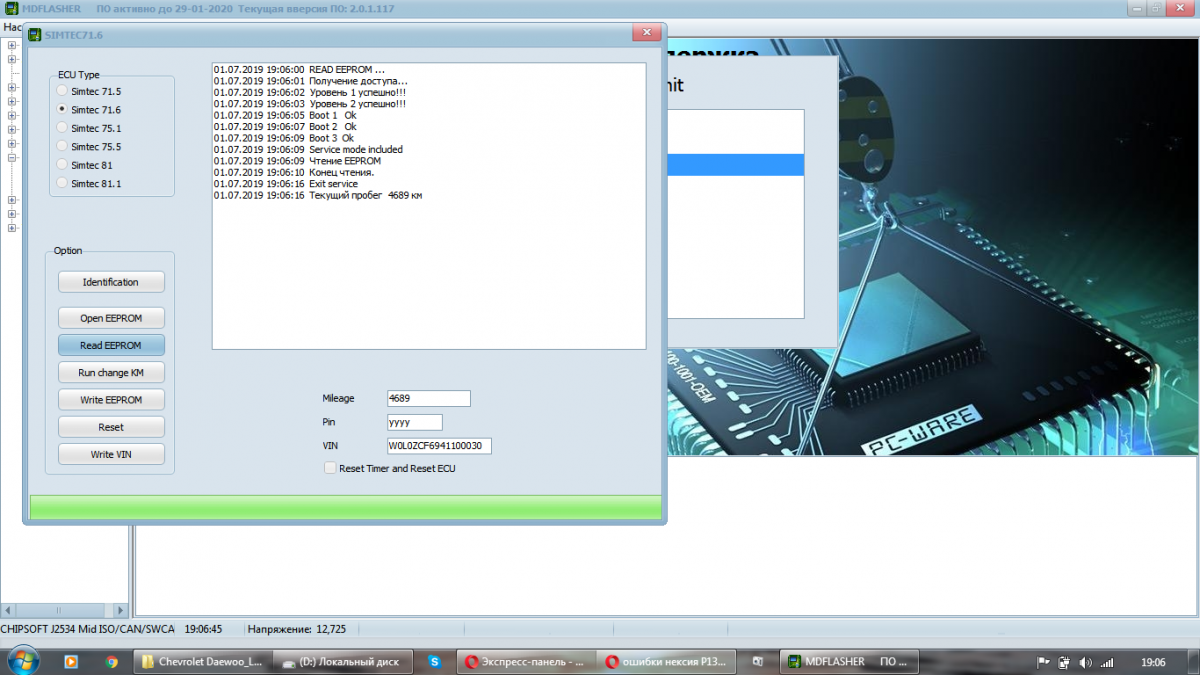Open Skype from the taskbar
Screen dimensions: 1200x675
pos(434,661)
